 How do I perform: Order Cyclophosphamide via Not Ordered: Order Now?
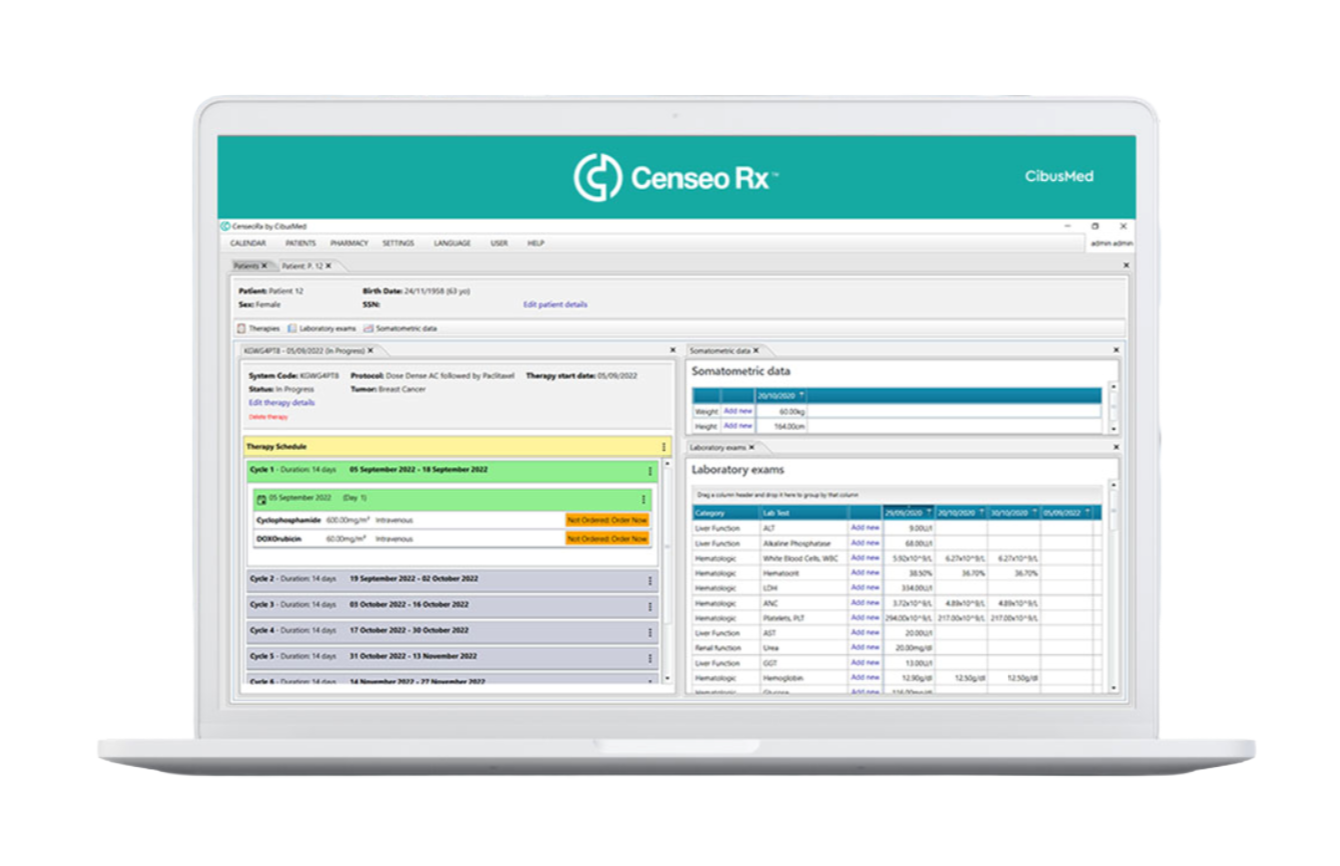click(x=607, y=520)
